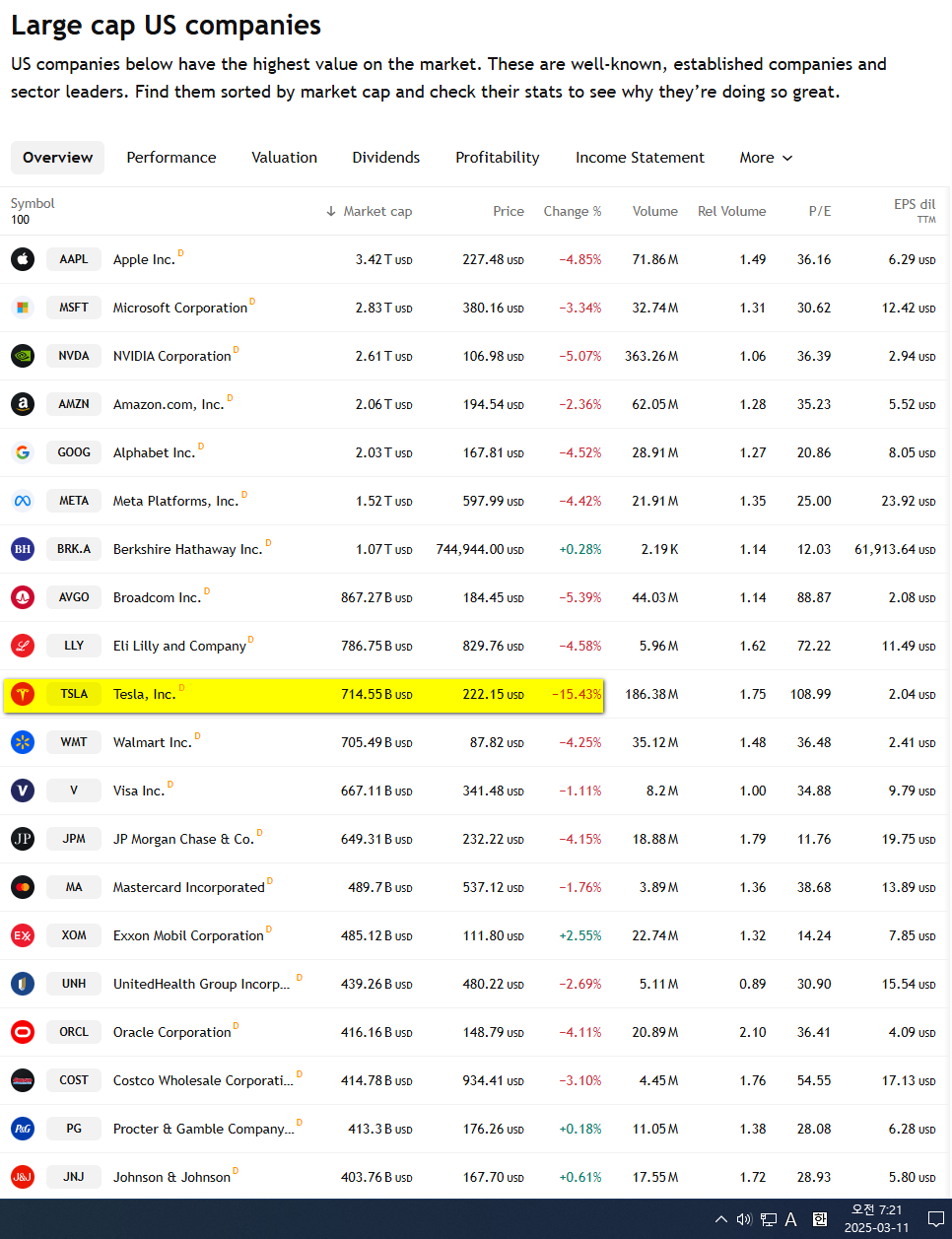This screenshot has width=952, height=1239.
Task: Click Apple's 3.42 T market cap value
Action: click(384, 259)
